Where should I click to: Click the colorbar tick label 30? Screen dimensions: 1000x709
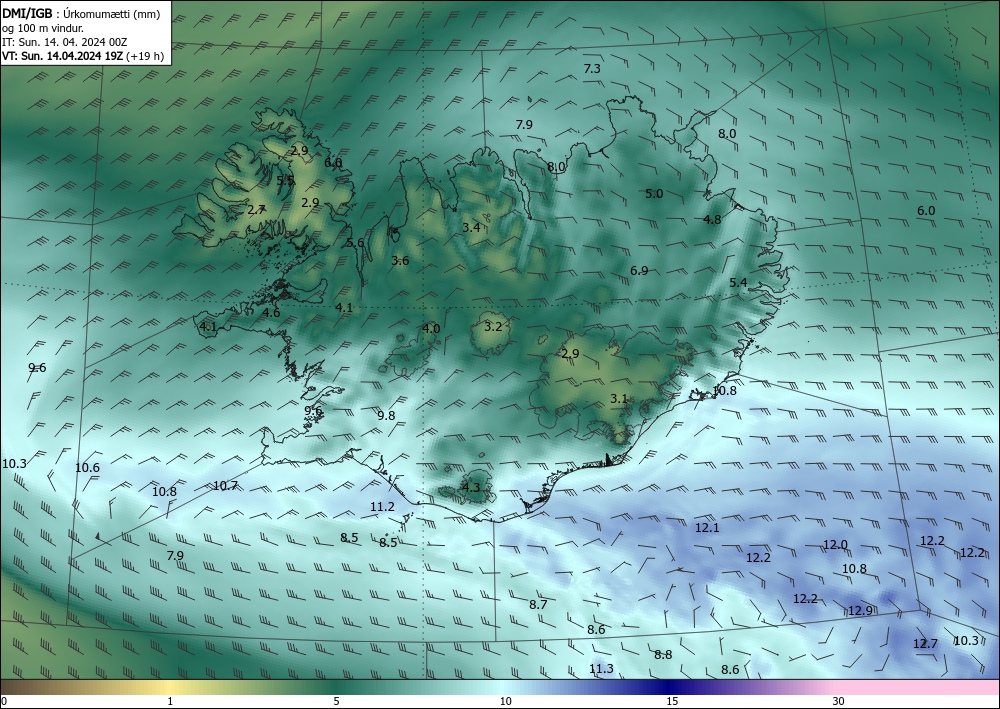tap(839, 702)
